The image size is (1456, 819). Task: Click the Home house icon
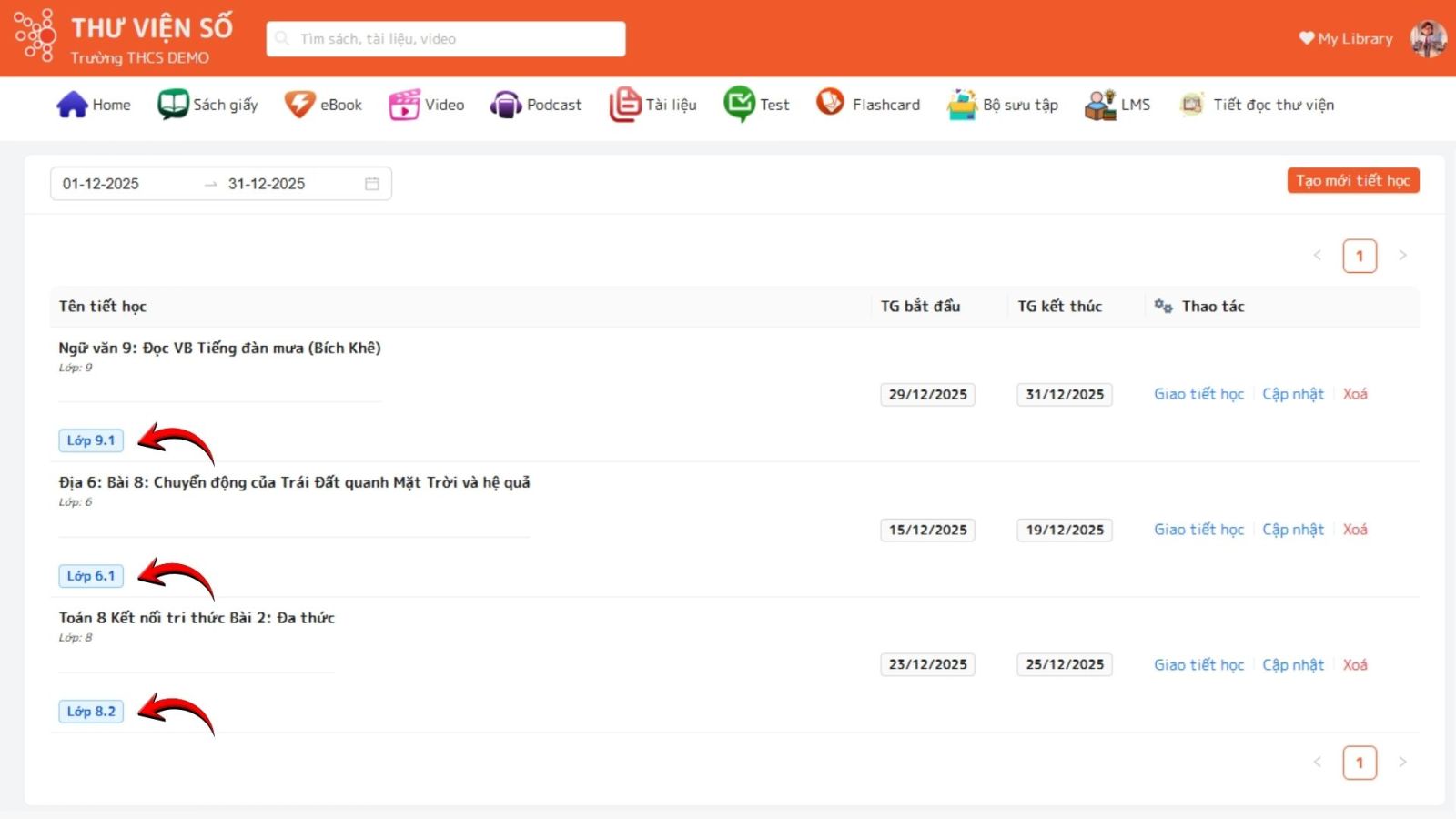72,105
